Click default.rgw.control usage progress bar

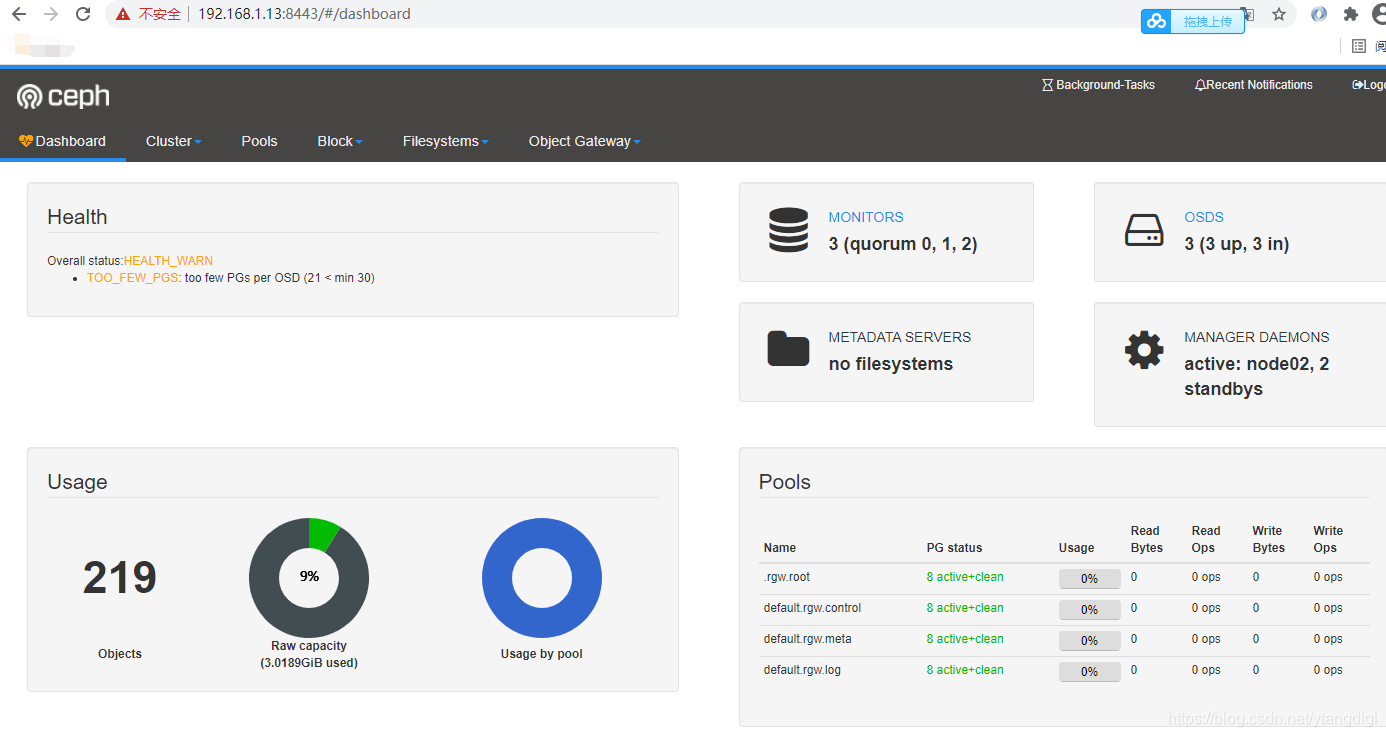1090,609
